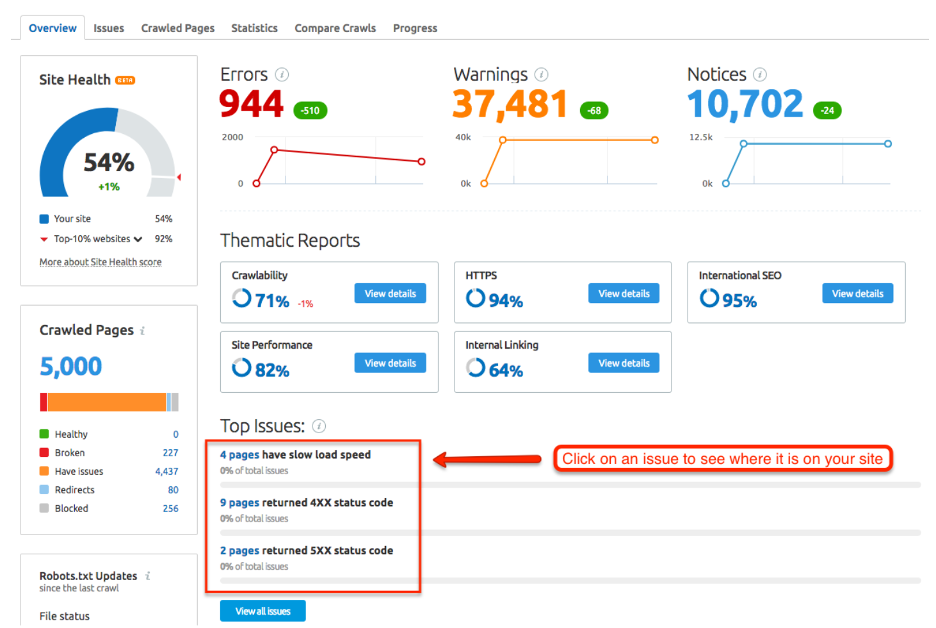
Task: Open the Statistics tab
Action: pos(254,28)
